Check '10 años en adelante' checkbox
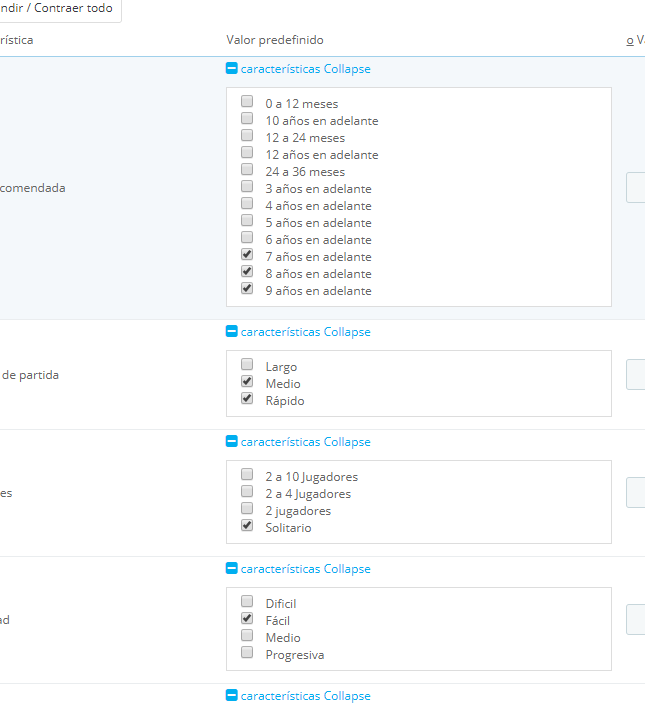The height and width of the screenshot is (704, 645). (247, 118)
